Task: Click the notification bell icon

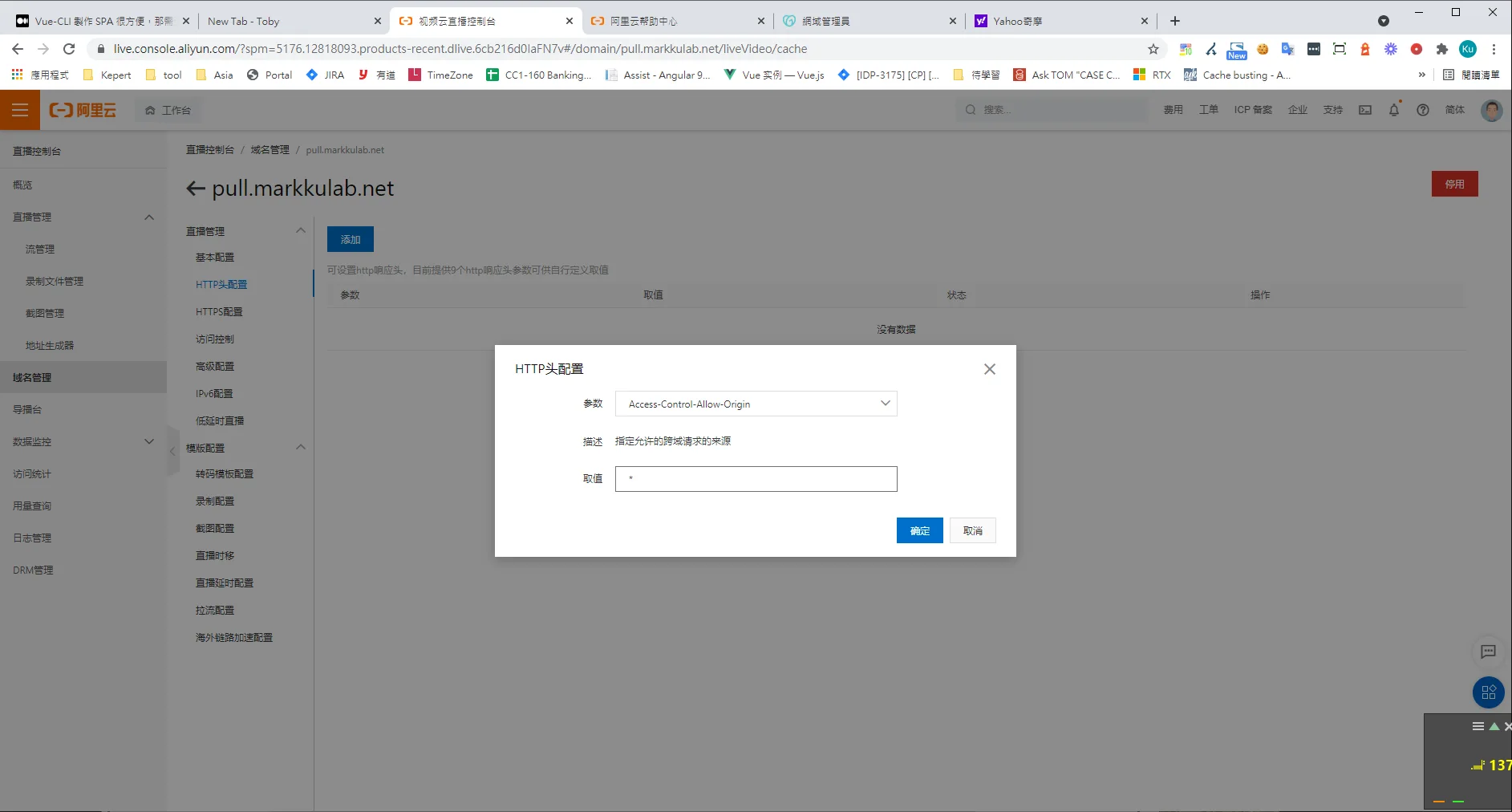Action: (x=1393, y=110)
